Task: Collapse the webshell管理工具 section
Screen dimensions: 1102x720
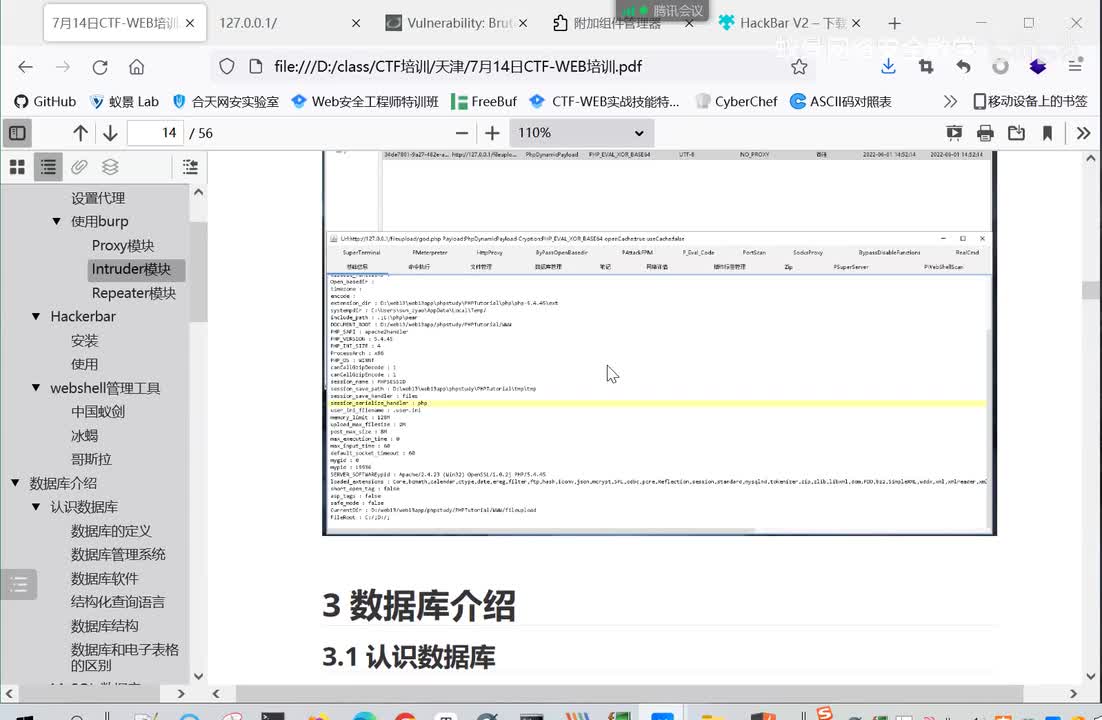Action: click(36, 388)
